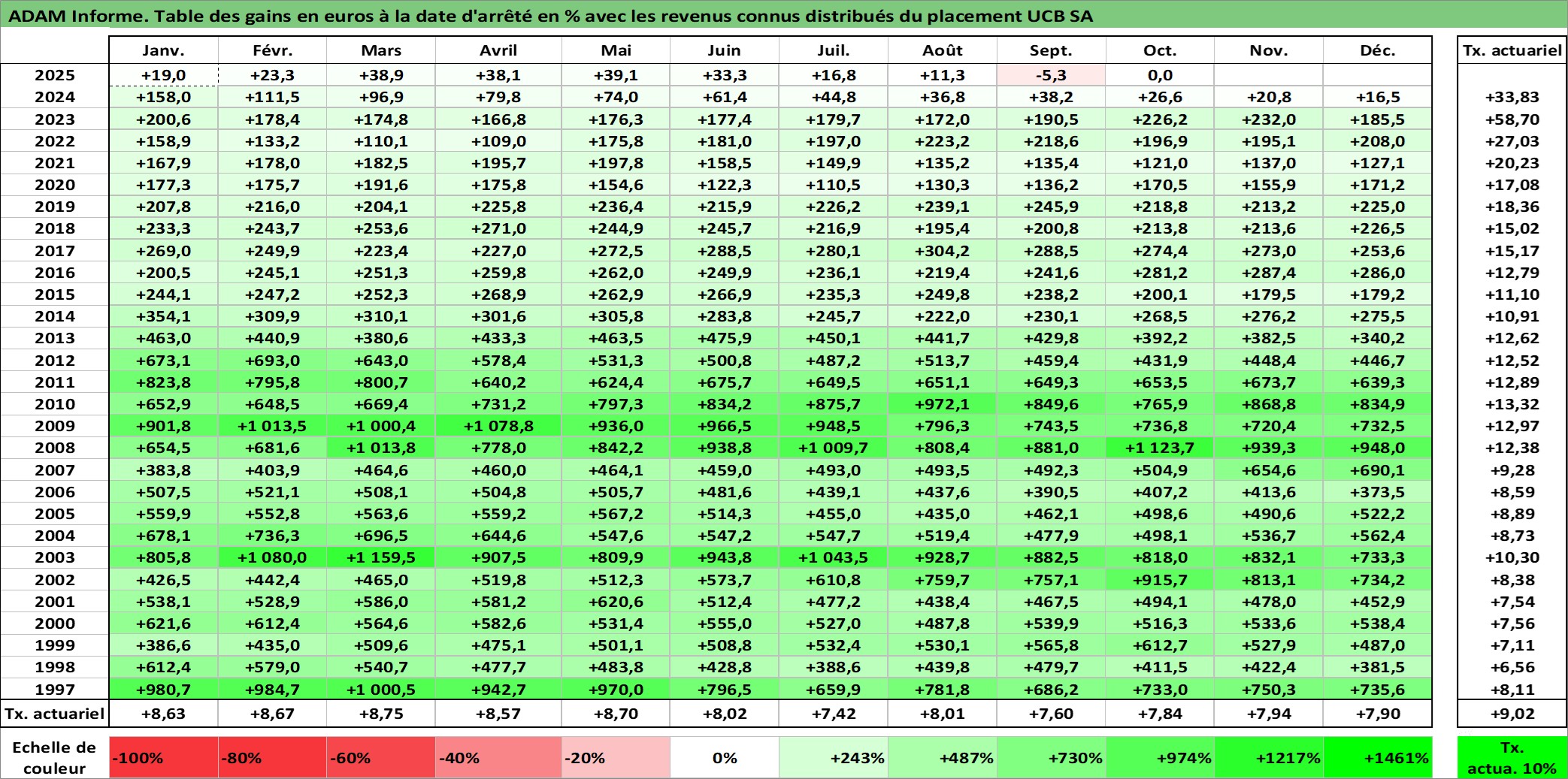Select the "+1 078,8" cell
1568x779 pixels.
[x=498, y=426]
